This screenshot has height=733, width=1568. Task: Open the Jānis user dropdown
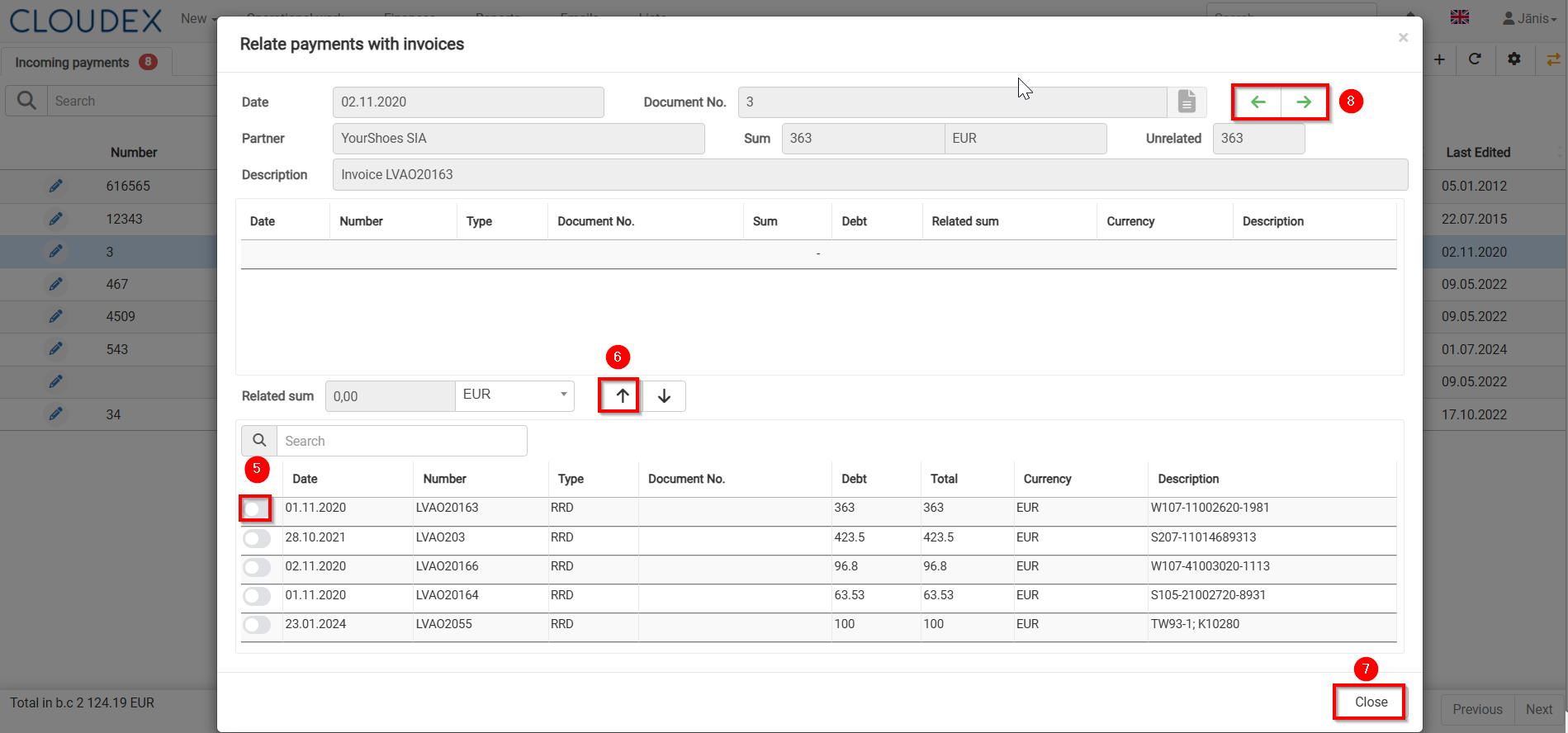[1530, 18]
